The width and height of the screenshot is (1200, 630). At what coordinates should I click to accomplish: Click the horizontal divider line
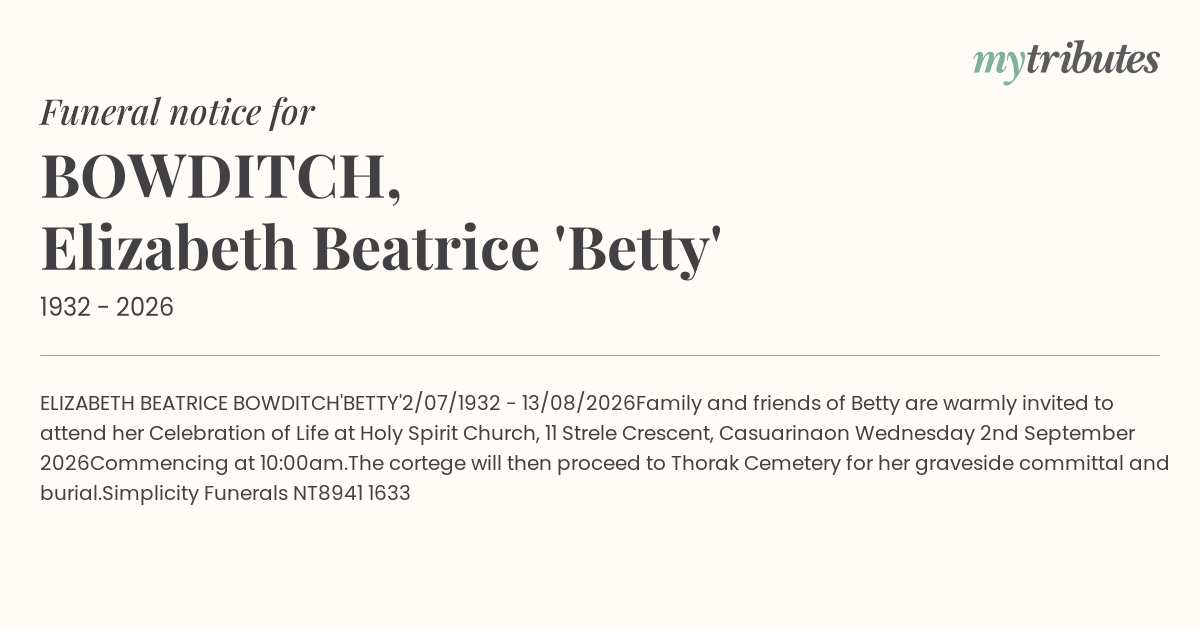click(600, 355)
